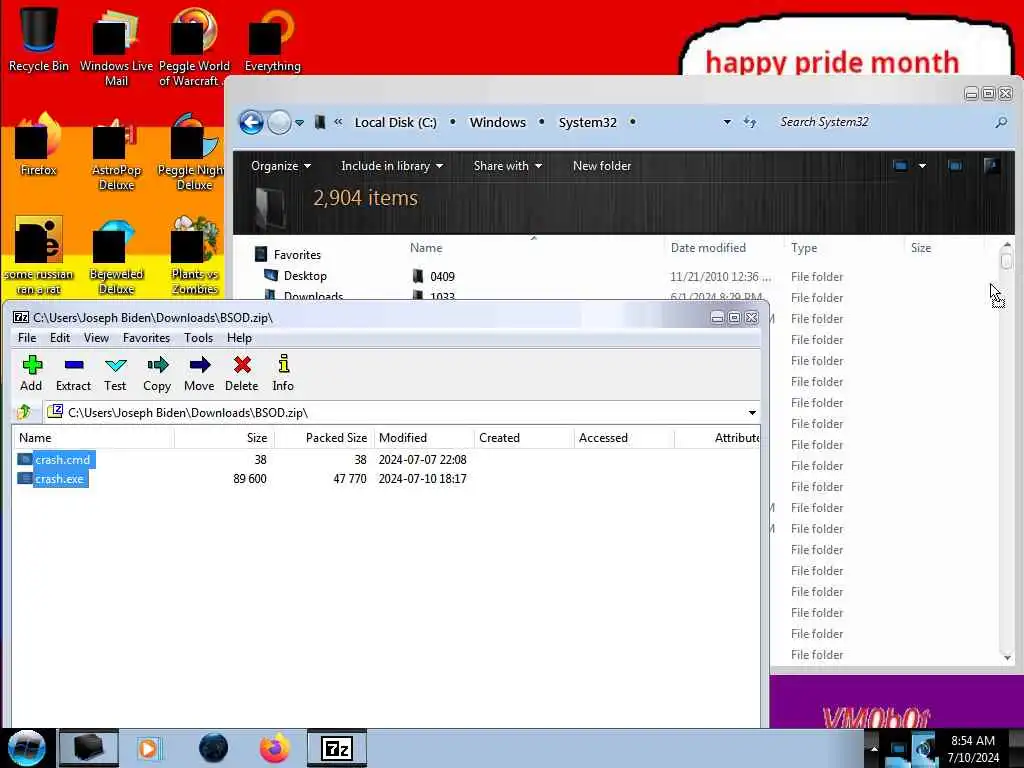
Task: Select Firefox desktop shortcut
Action: pos(38,144)
